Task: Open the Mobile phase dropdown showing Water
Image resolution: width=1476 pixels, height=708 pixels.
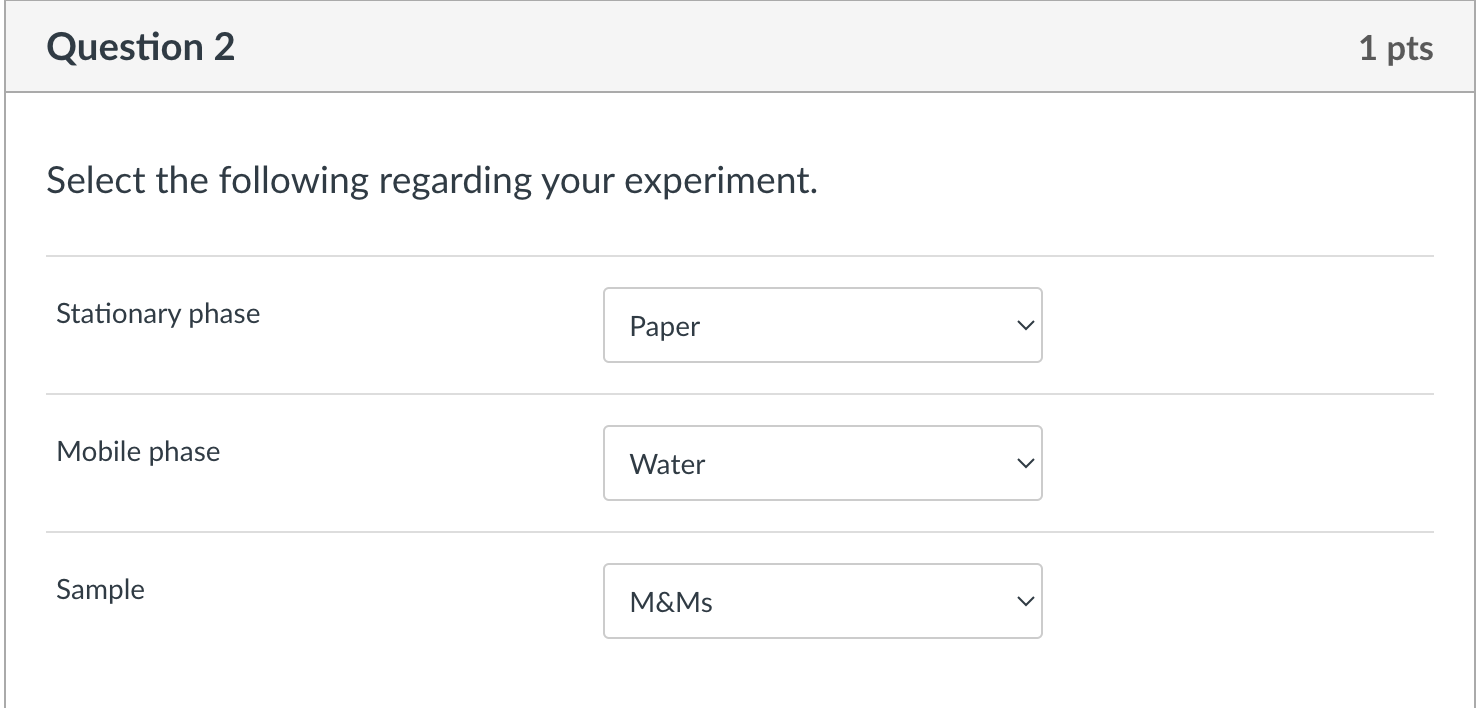Action: [822, 463]
